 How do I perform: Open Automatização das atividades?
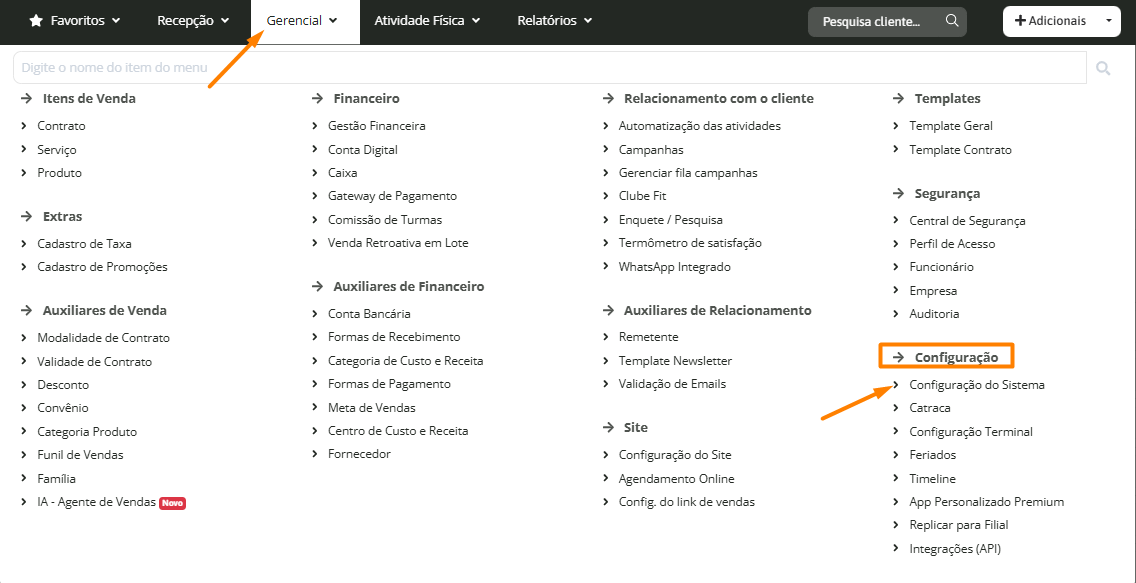coord(699,126)
